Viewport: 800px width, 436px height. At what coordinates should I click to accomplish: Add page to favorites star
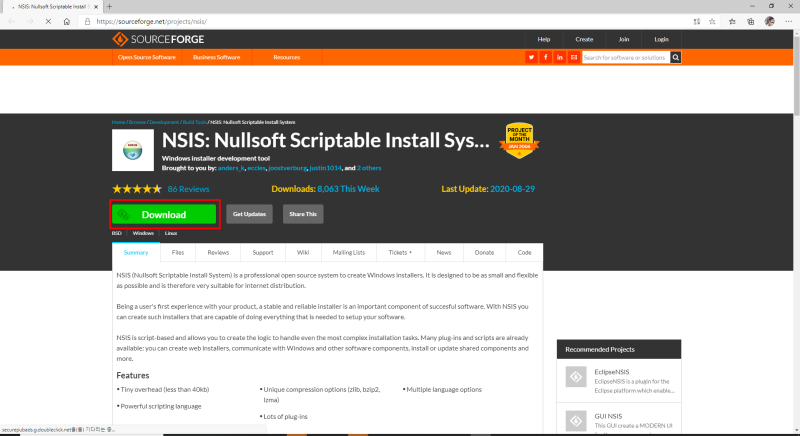click(x=712, y=21)
